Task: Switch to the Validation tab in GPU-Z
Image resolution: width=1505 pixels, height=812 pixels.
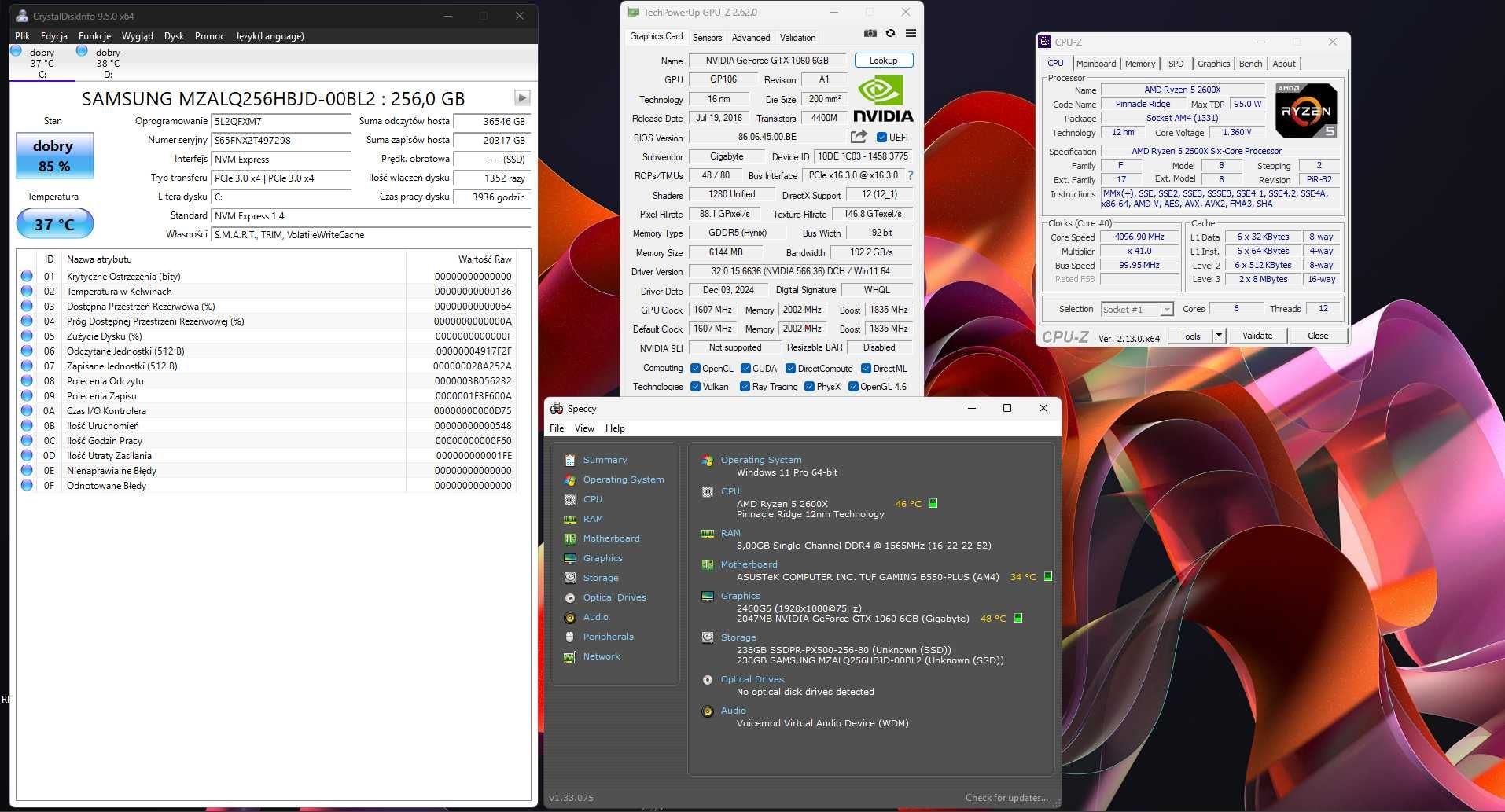Action: coord(797,38)
